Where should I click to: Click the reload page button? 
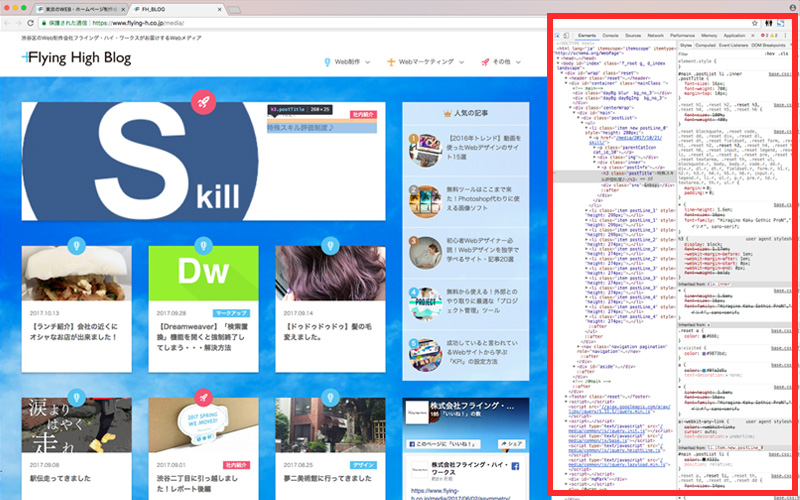[x=31, y=23]
